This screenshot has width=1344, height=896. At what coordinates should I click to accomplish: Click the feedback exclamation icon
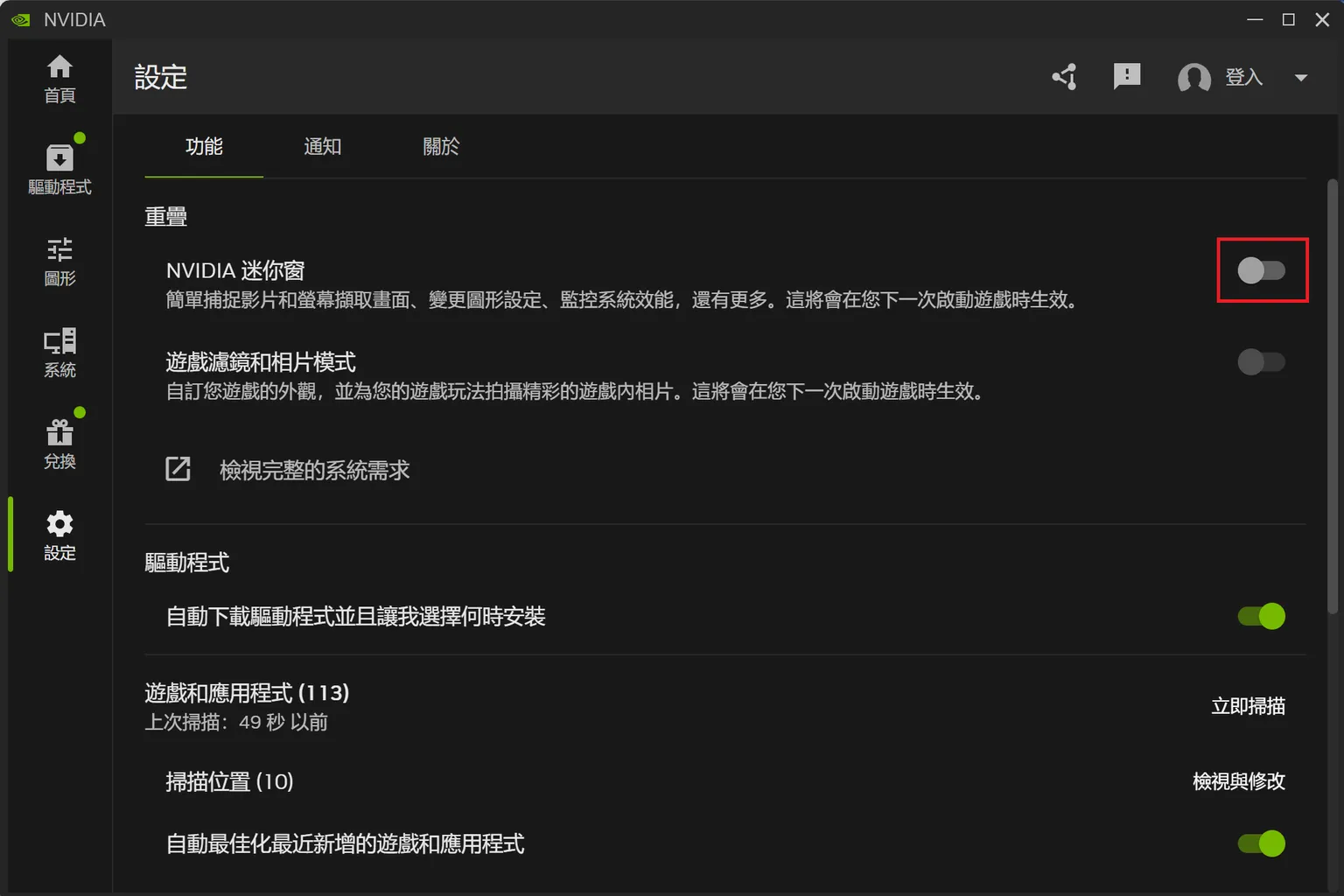(1127, 77)
